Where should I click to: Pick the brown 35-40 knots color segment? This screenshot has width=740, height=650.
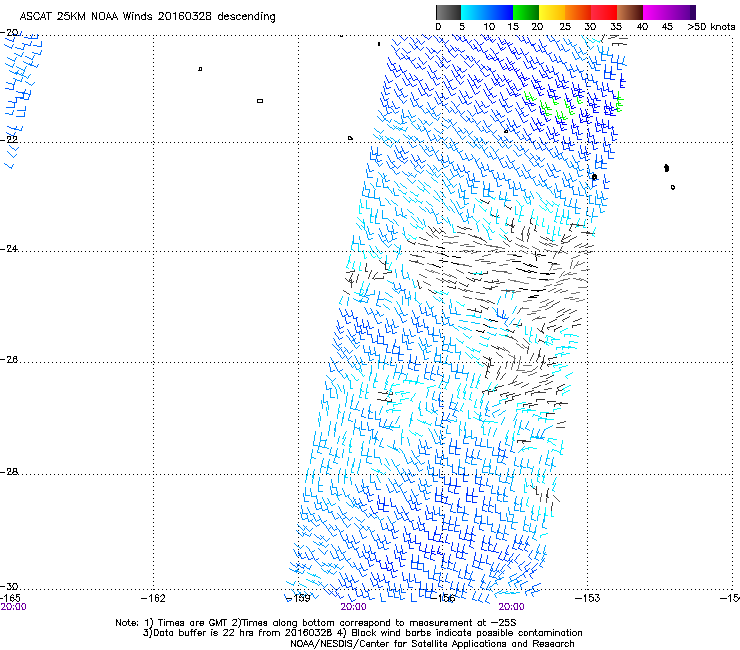[630, 12]
